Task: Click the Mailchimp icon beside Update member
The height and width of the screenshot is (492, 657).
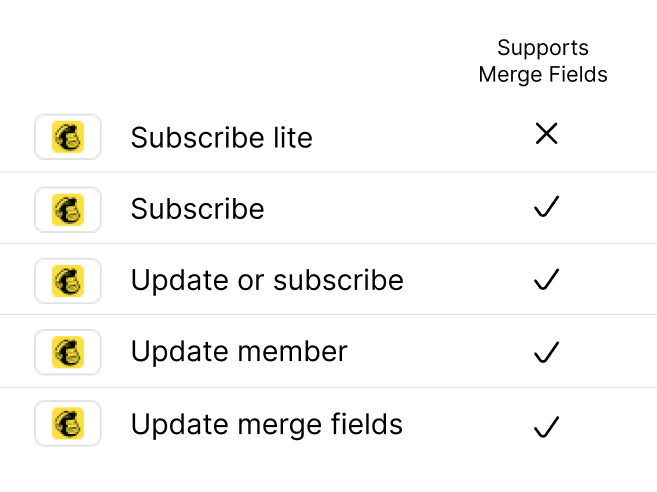Action: coord(68,352)
